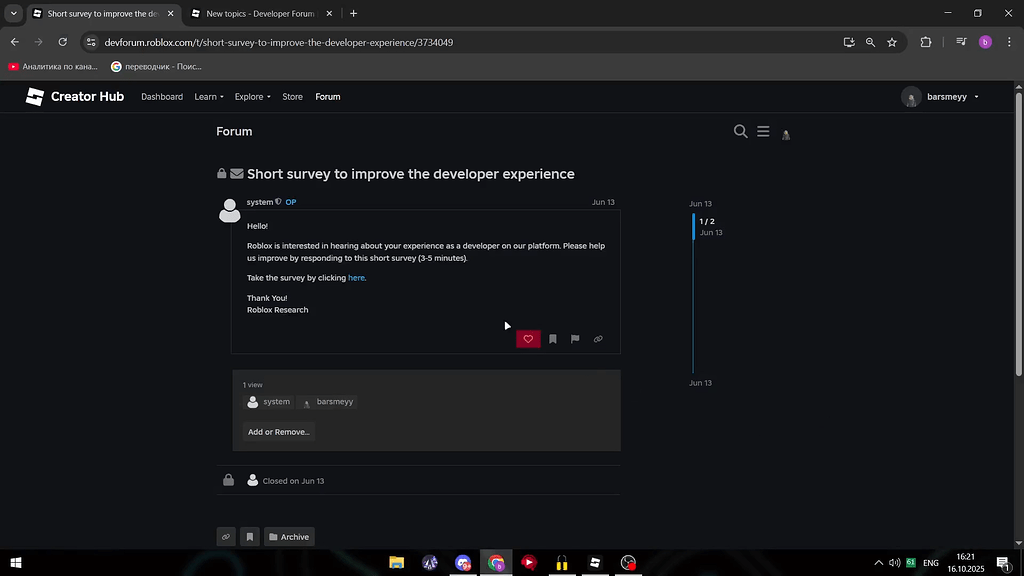This screenshot has width=1024, height=576.
Task: Click the page vertical scrollbar
Action: click(x=1018, y=234)
